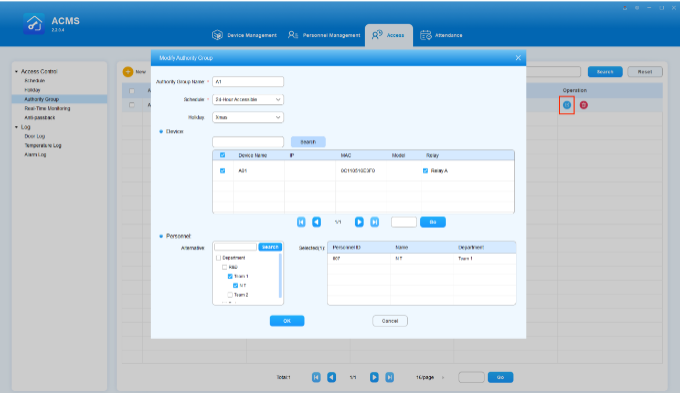This screenshot has width=680, height=393.
Task: Switch to the Device Management tab
Action: [244, 35]
